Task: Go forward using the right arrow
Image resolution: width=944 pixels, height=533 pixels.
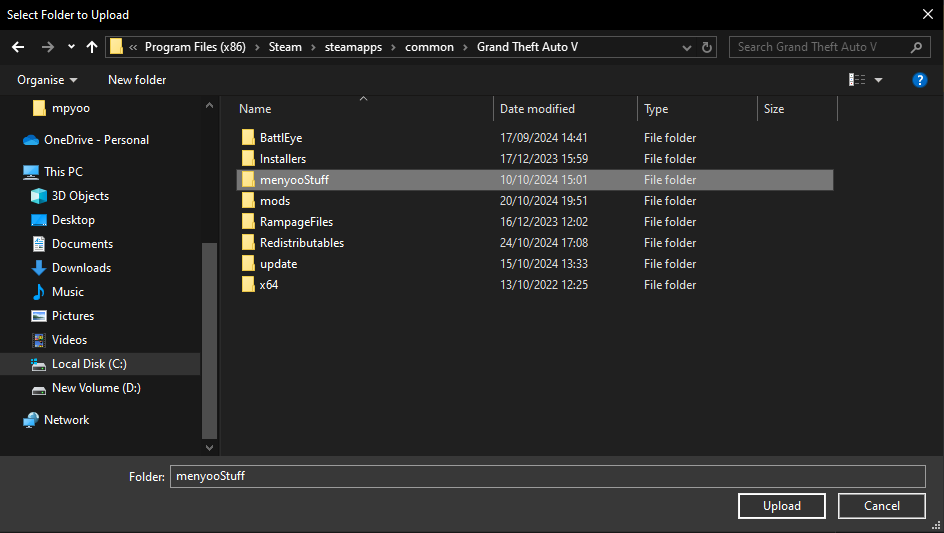Action: click(x=48, y=47)
